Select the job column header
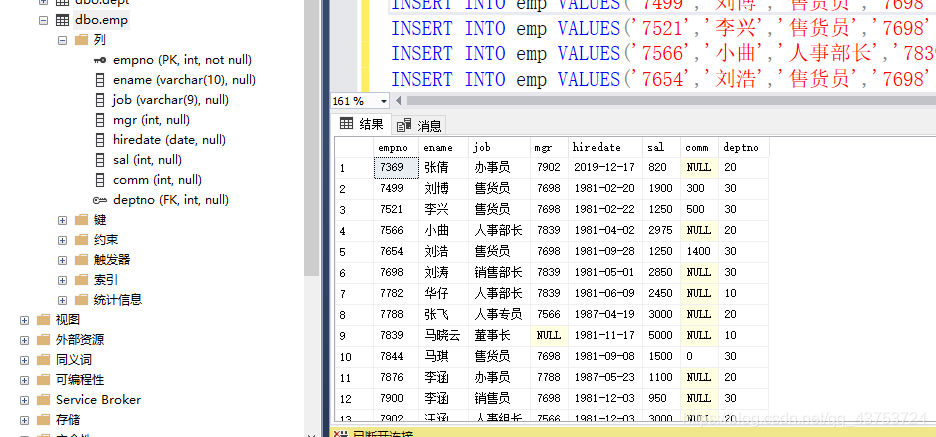Viewport: 936px width, 437px height. [x=500, y=147]
